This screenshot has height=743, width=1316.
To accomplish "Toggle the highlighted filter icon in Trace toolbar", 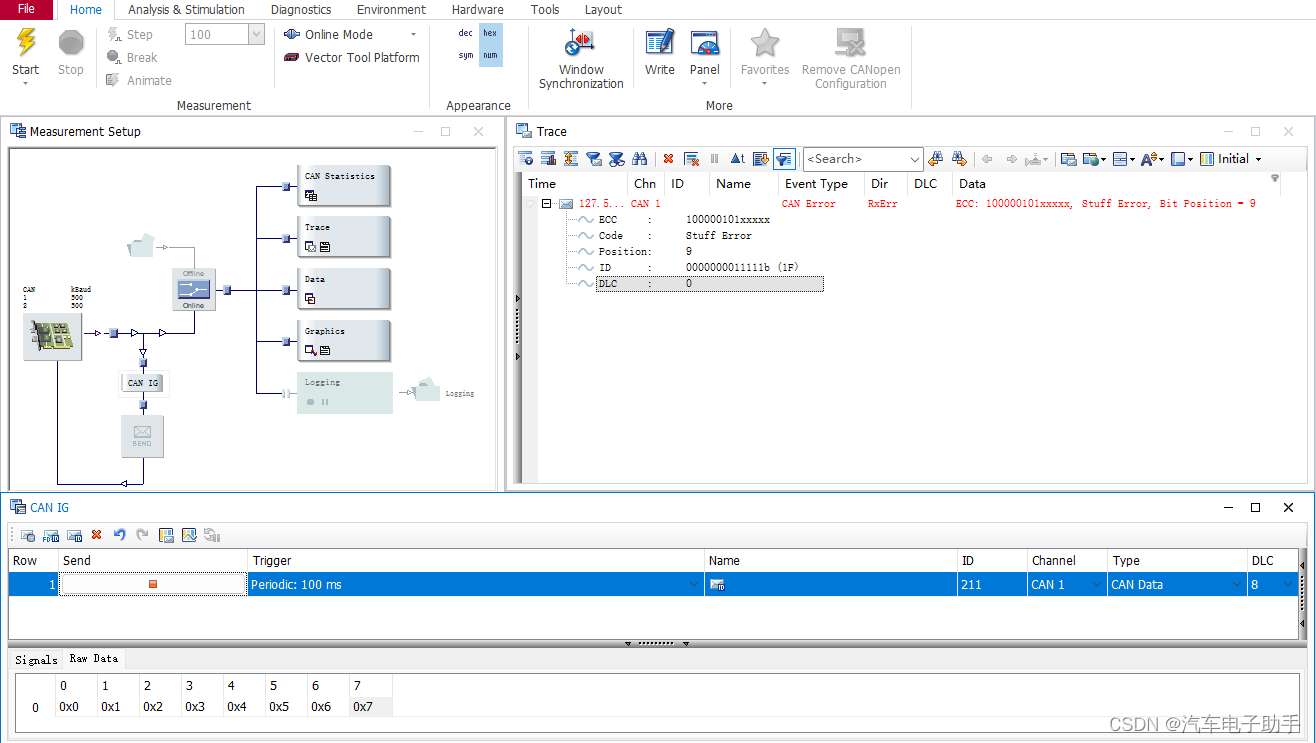I will (x=784, y=158).
